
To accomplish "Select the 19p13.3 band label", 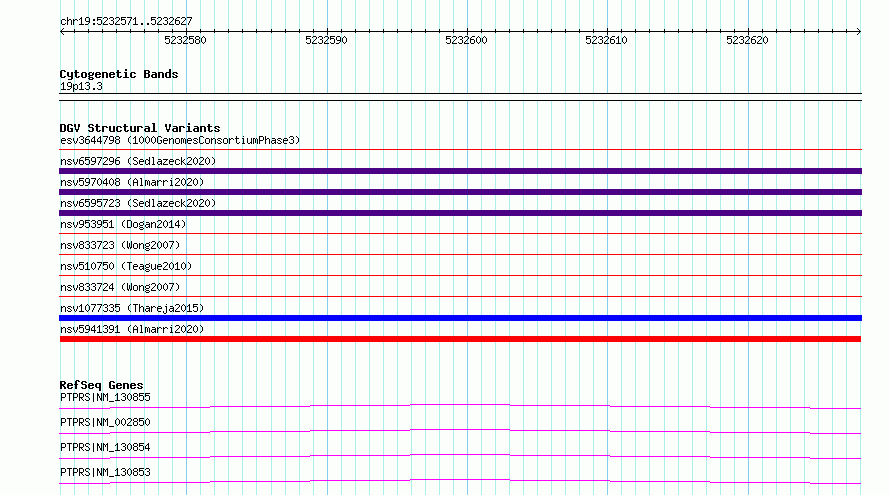I will pos(81,87).
